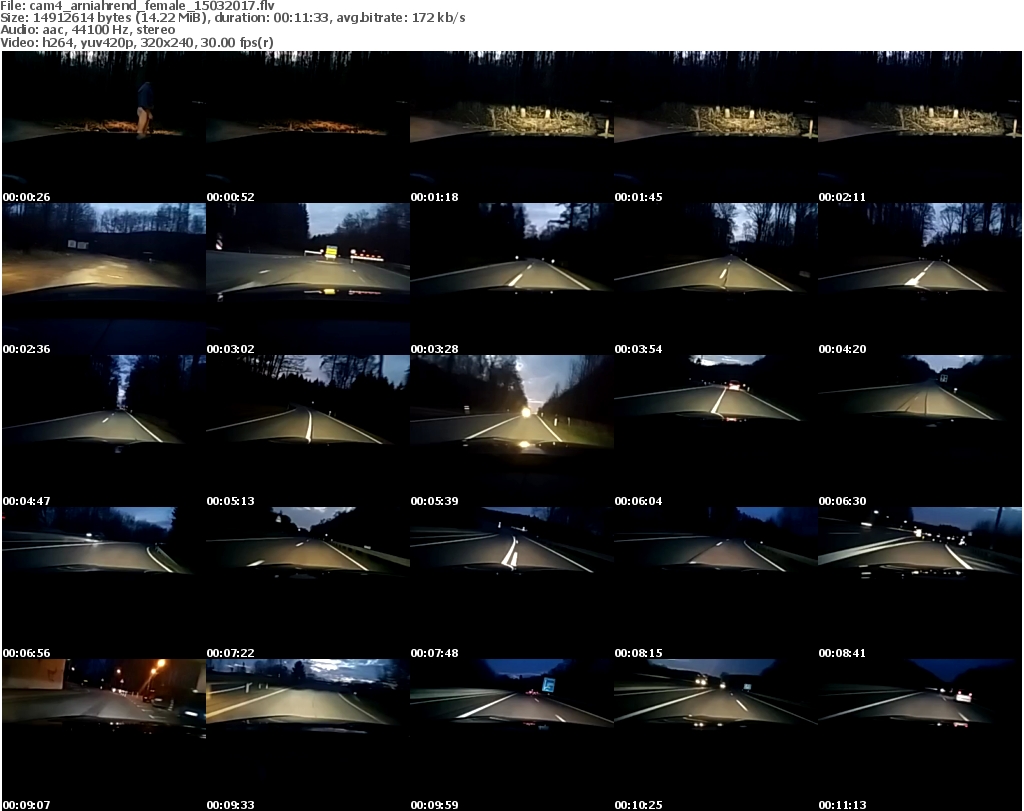The height and width of the screenshot is (811, 1024).
Task: Select the thumbnail stamped 00:08:15
Action: pyautogui.click(x=716, y=583)
